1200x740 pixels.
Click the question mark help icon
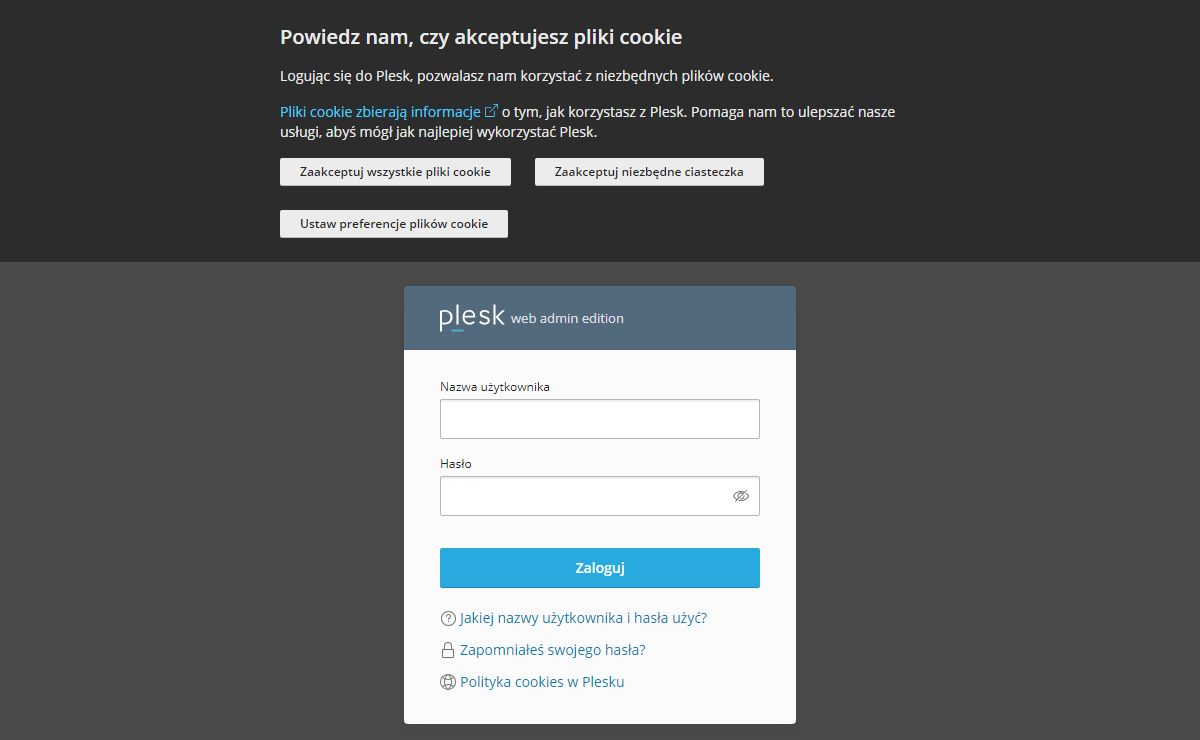pyautogui.click(x=448, y=619)
